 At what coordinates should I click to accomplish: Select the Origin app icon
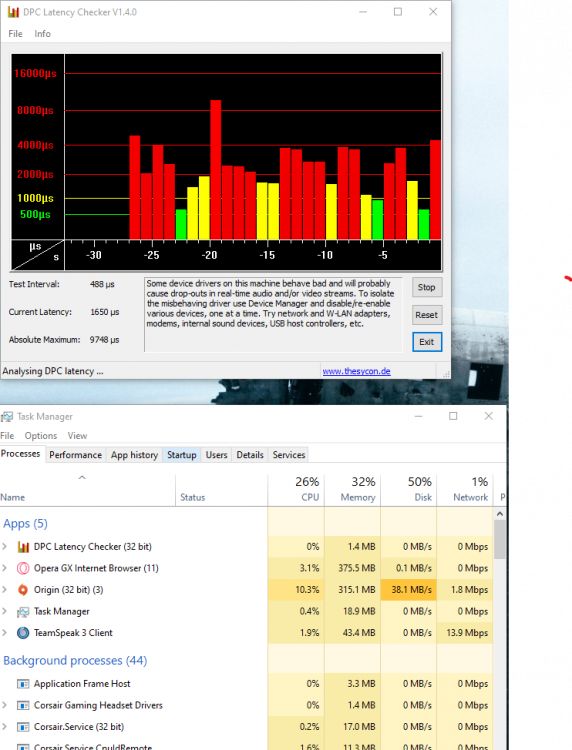23,590
